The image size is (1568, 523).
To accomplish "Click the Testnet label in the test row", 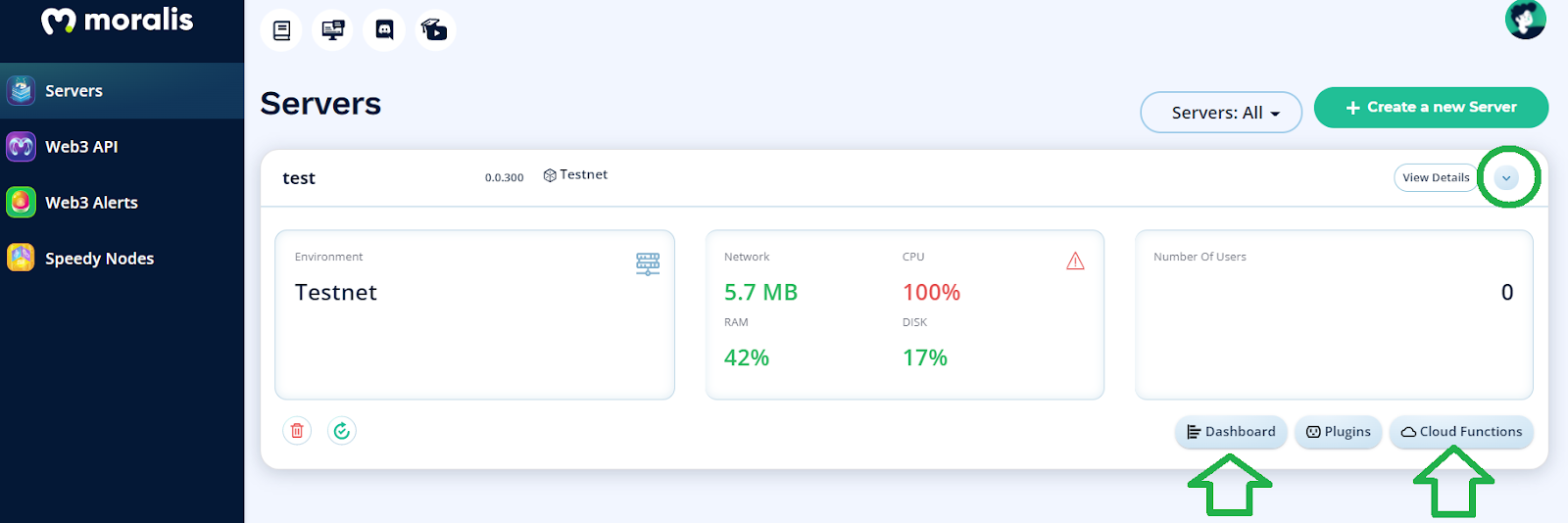I will coord(583,174).
